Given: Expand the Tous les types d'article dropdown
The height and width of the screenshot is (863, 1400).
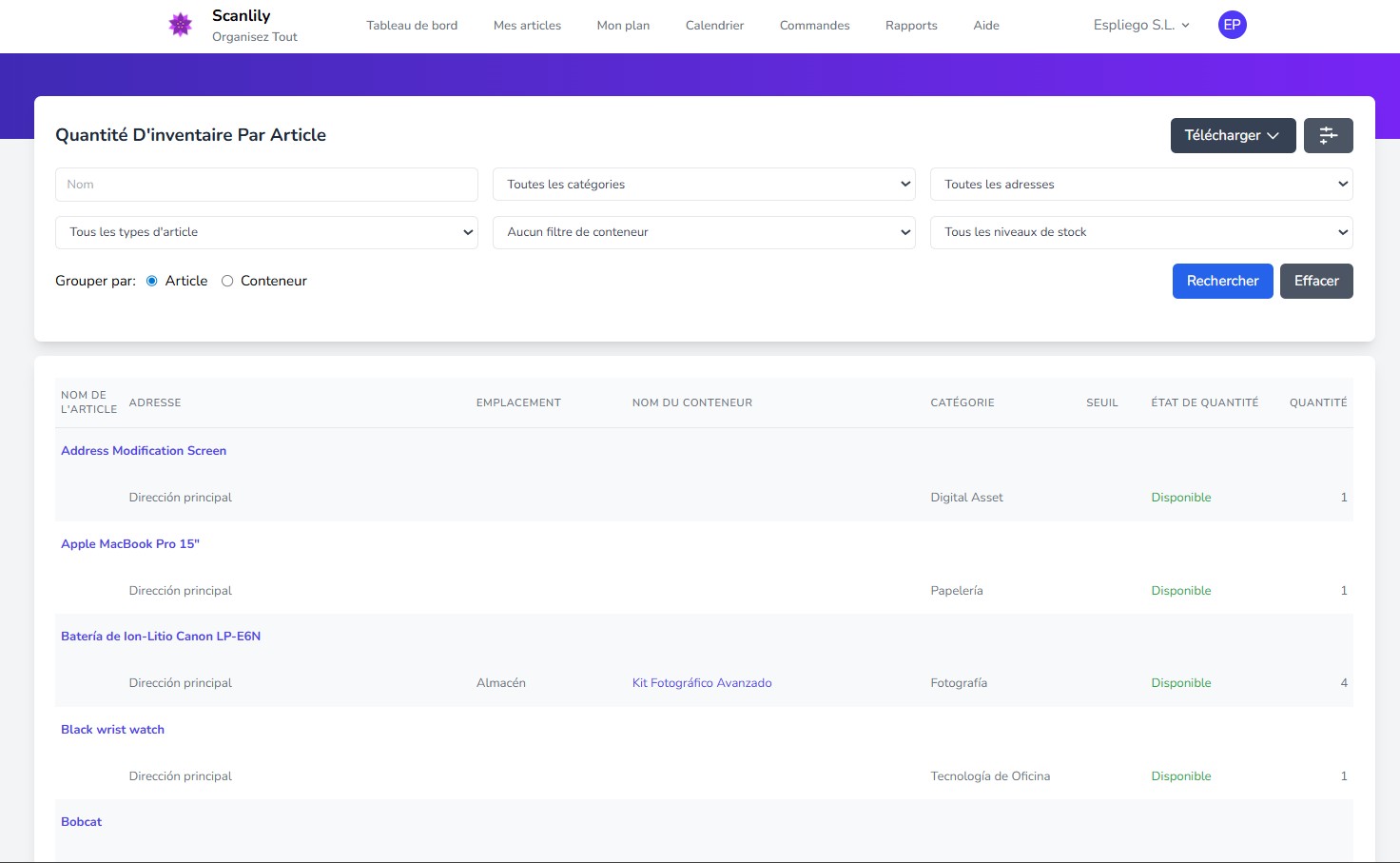Looking at the screenshot, I should [266, 232].
